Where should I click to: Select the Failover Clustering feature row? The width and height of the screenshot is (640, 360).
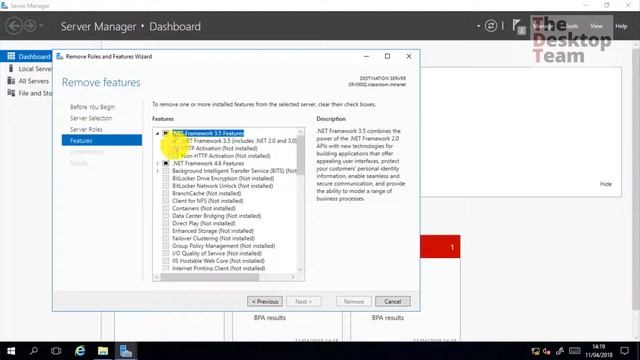tap(213, 238)
